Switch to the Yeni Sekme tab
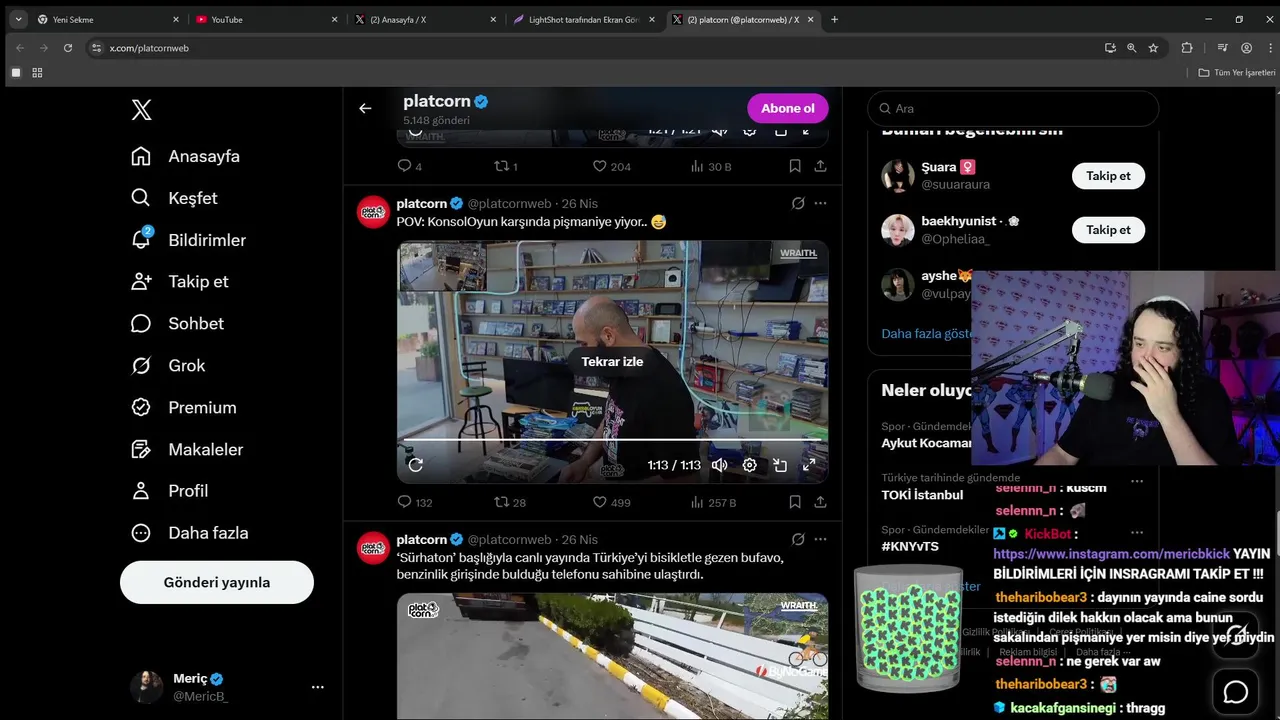The height and width of the screenshot is (720, 1280). [x=108, y=19]
